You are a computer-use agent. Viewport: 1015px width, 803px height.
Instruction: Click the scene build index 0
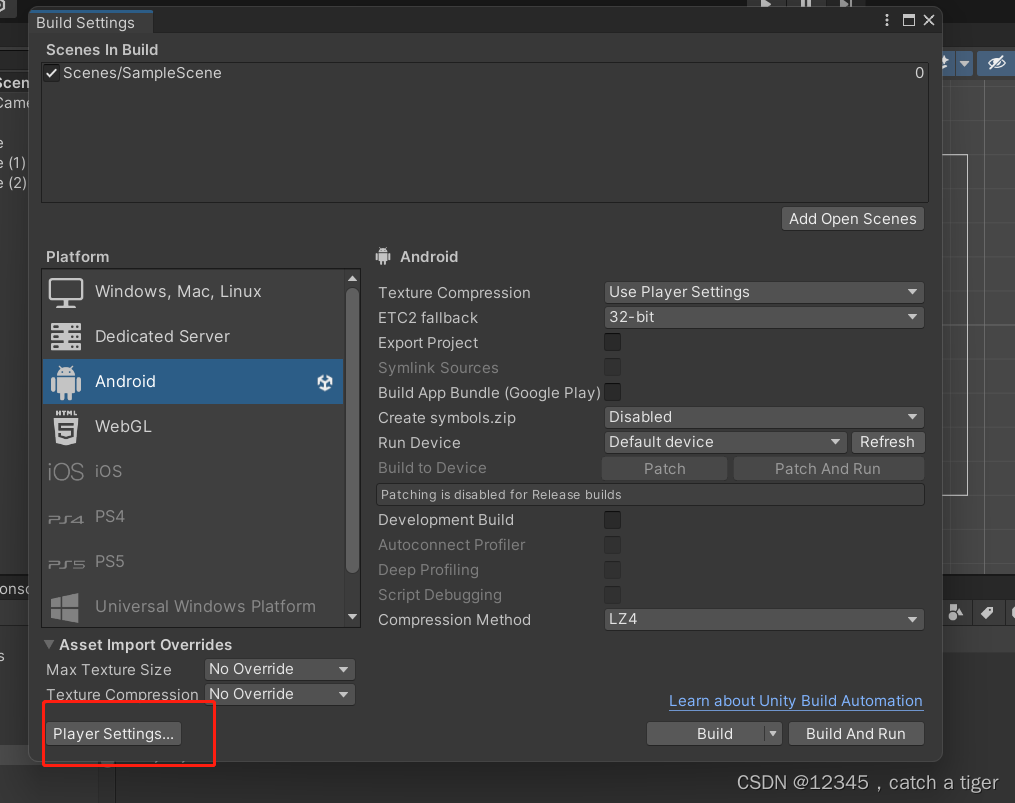point(919,73)
